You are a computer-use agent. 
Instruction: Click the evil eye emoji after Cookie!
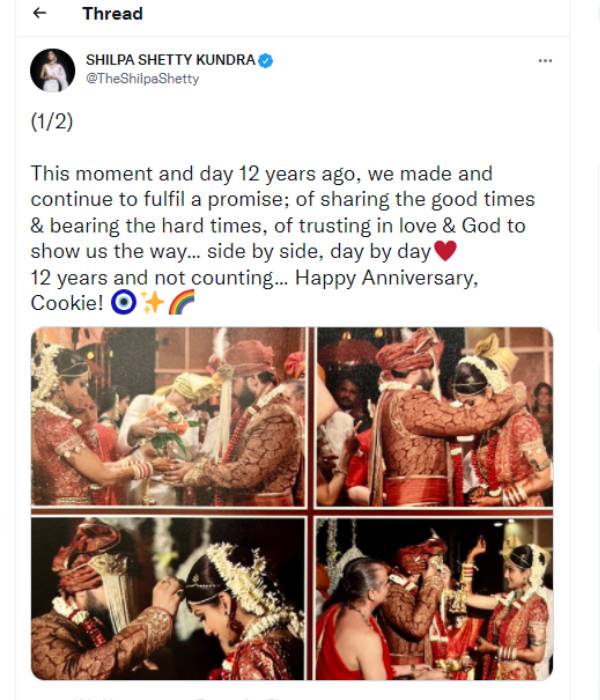tap(123, 303)
